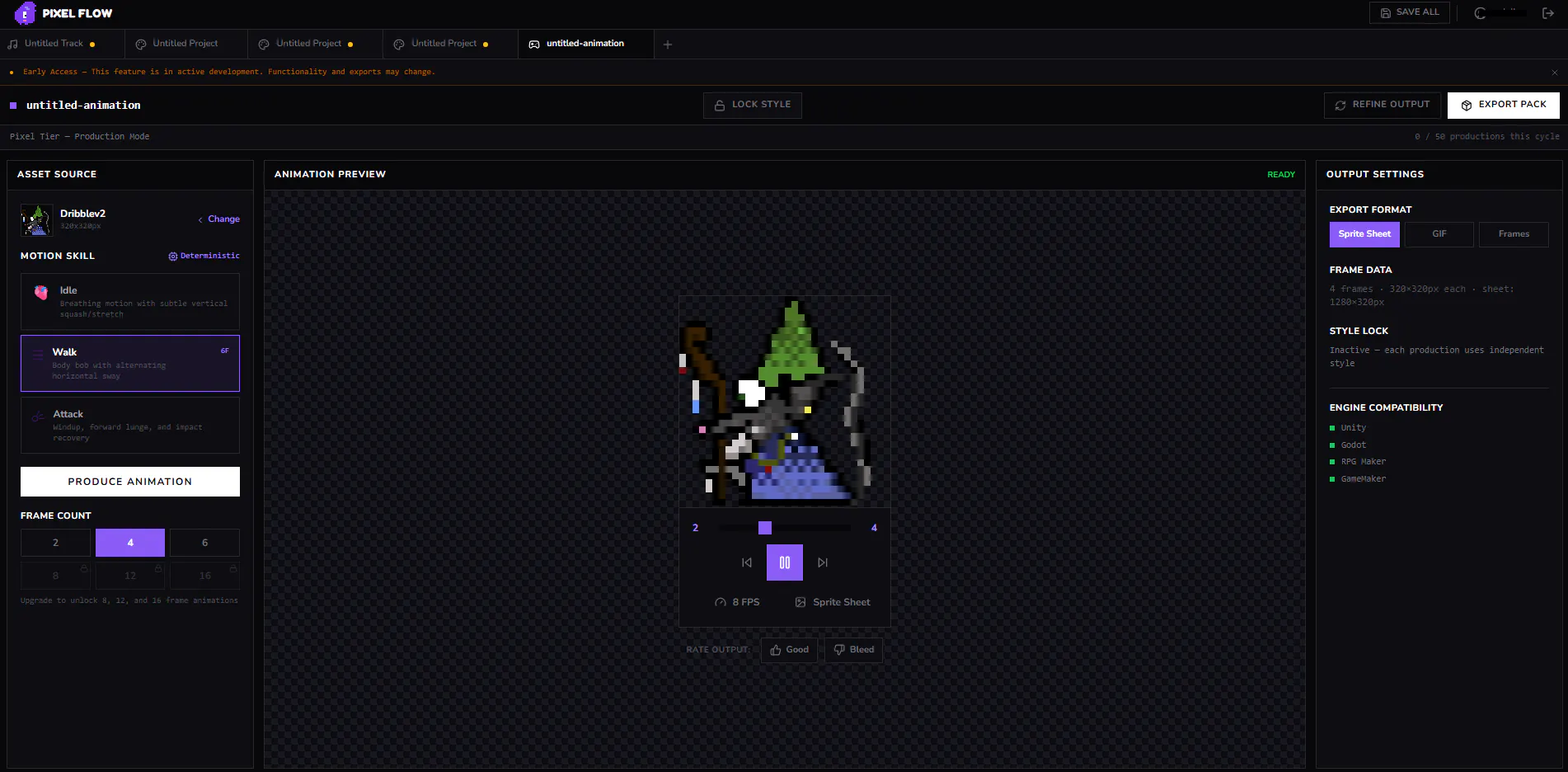Rate output Good with thumbs up

(x=790, y=650)
